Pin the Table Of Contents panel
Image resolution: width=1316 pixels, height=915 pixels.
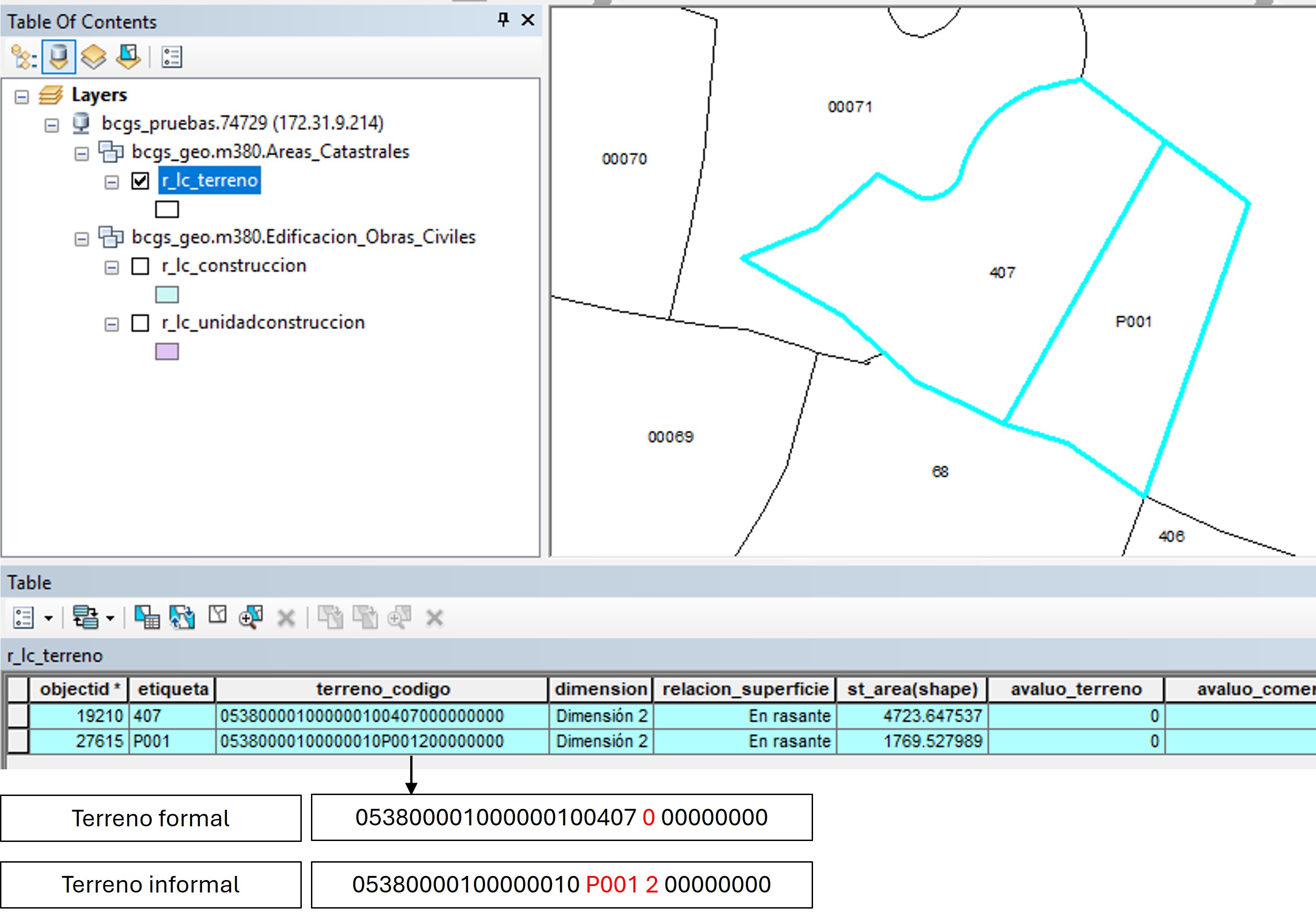(503, 20)
